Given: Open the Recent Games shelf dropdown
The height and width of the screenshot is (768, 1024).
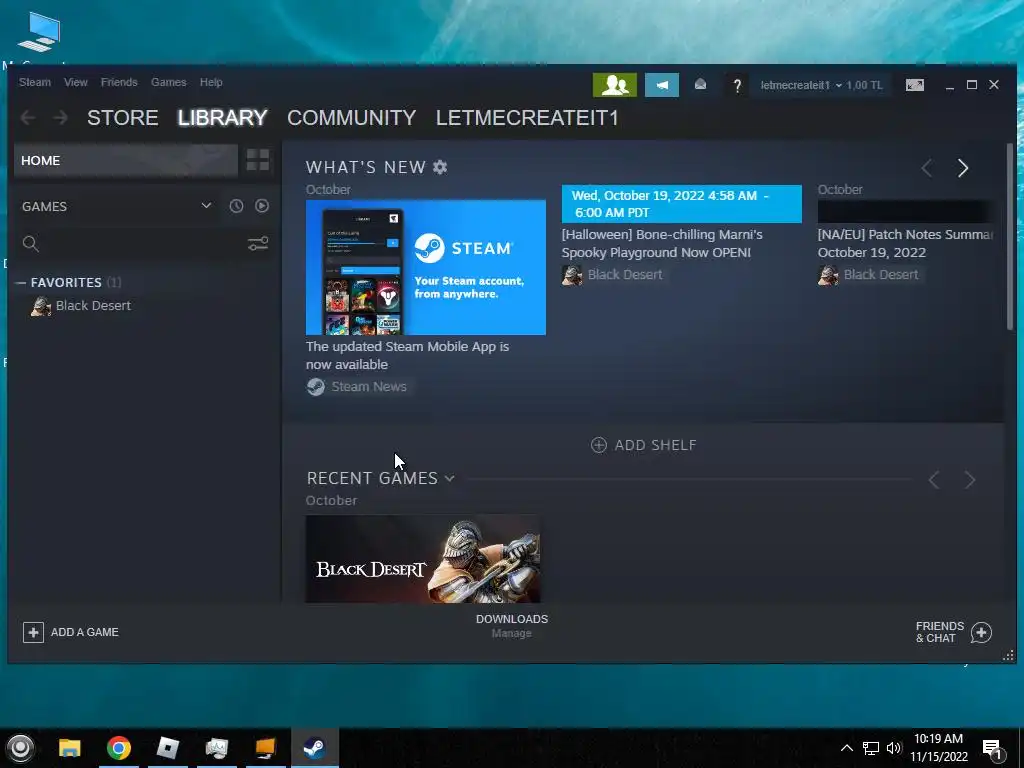Looking at the screenshot, I should (x=449, y=479).
